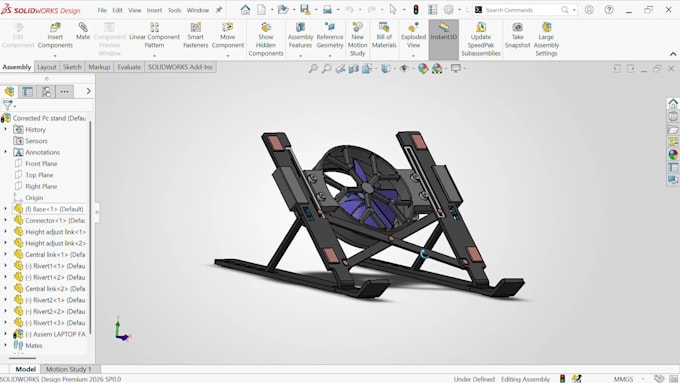
Task: Click the Home icon in title bar
Action: coord(245,10)
